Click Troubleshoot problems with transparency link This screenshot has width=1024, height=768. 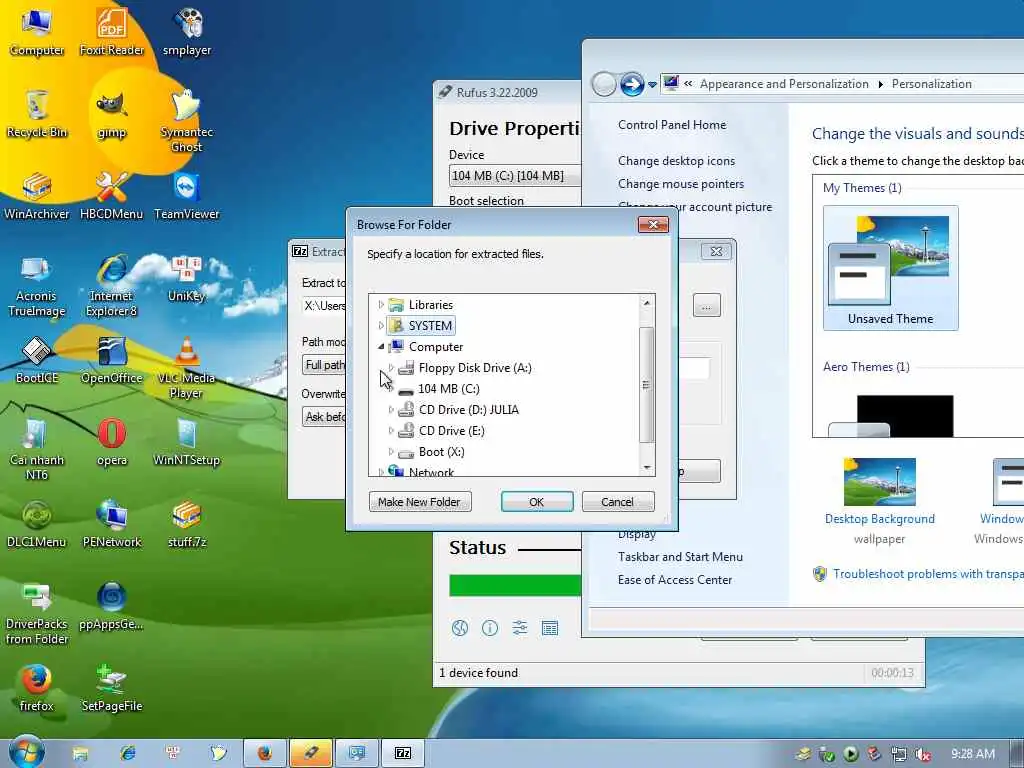click(x=928, y=573)
